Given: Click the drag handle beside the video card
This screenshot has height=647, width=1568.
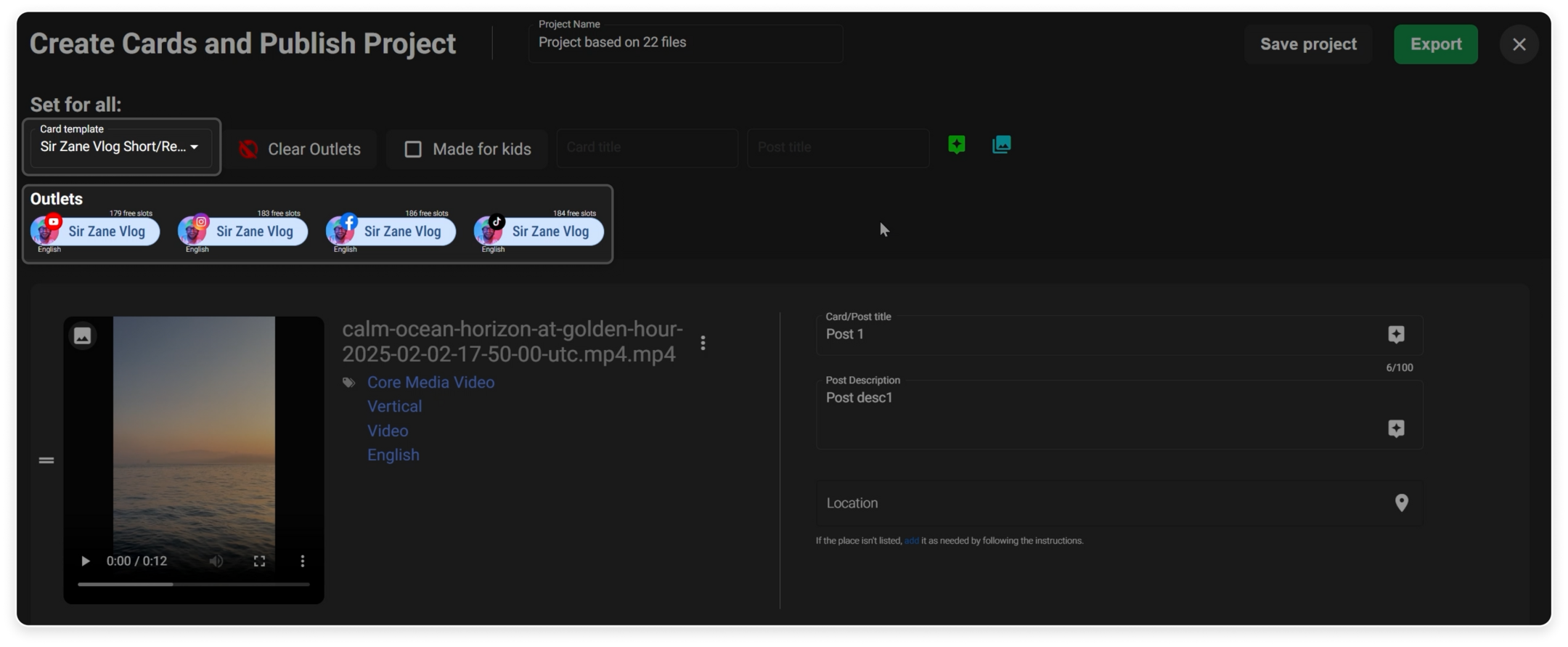Looking at the screenshot, I should pos(46,460).
